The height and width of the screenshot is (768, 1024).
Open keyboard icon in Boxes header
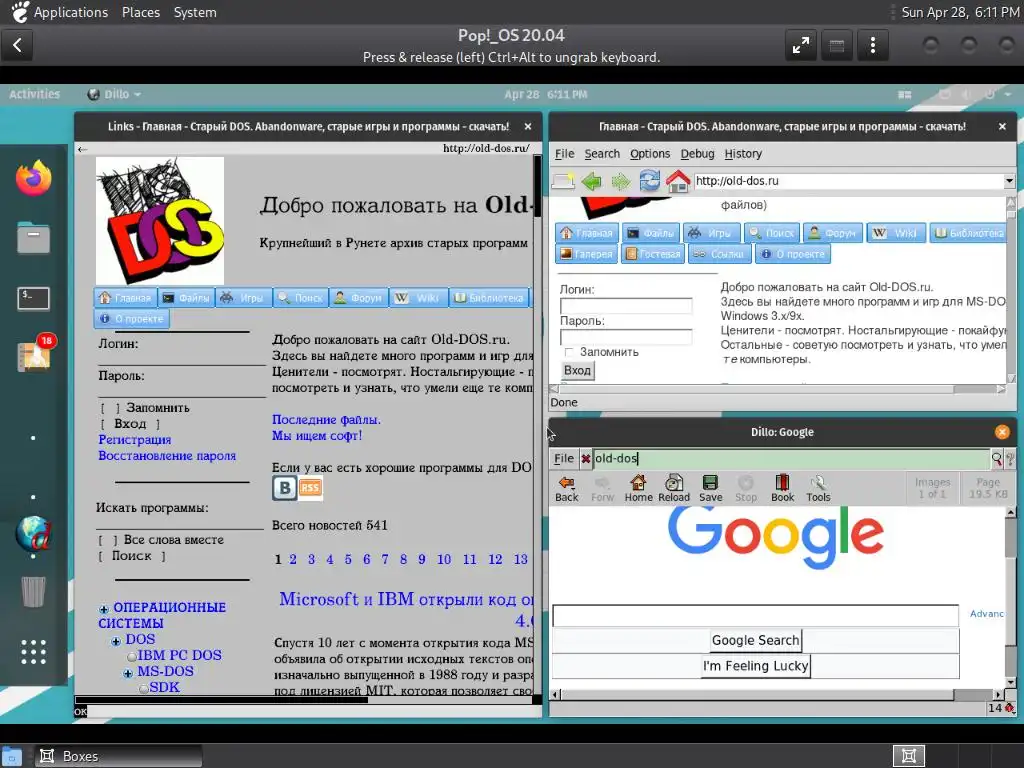coord(837,45)
